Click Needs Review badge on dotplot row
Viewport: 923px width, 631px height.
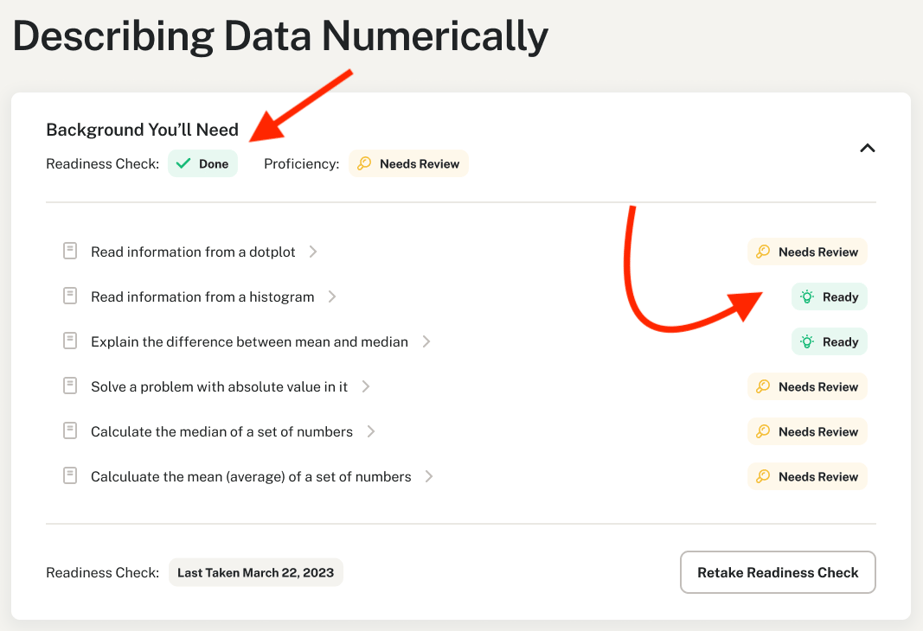point(807,252)
